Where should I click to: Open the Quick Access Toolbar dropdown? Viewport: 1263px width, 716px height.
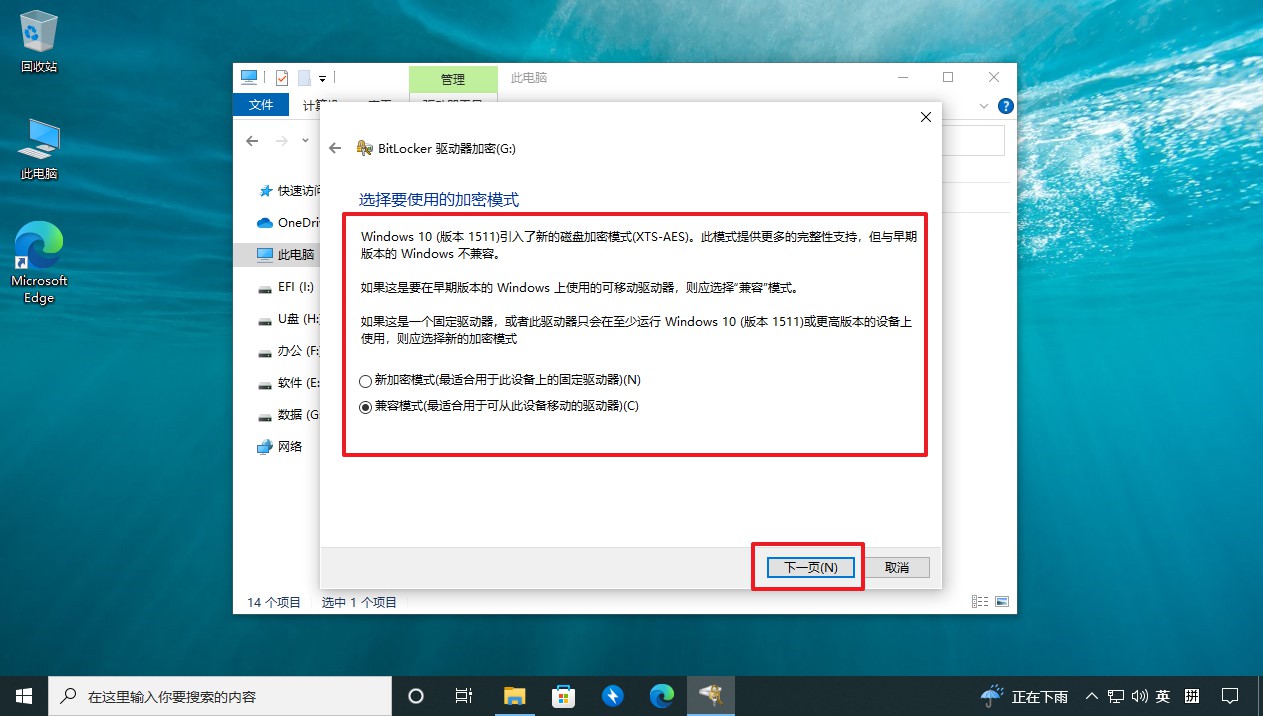tap(322, 77)
